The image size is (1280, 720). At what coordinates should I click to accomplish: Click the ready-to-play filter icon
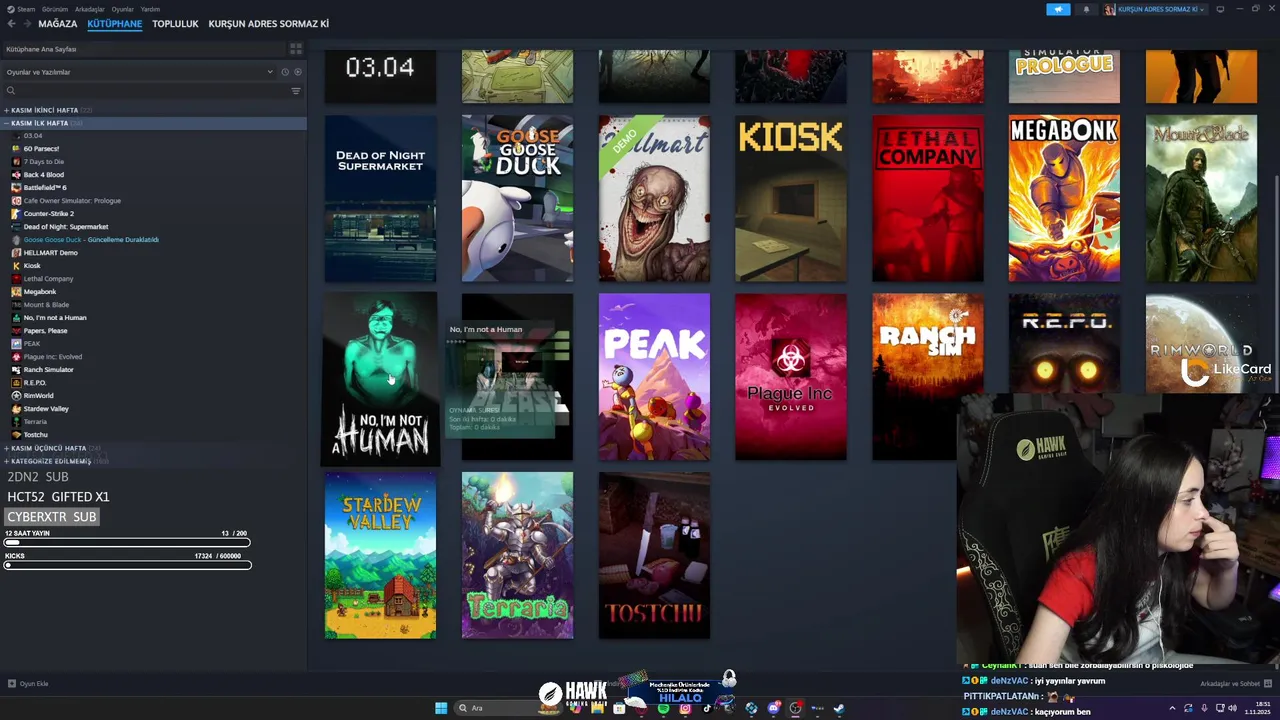[297, 72]
